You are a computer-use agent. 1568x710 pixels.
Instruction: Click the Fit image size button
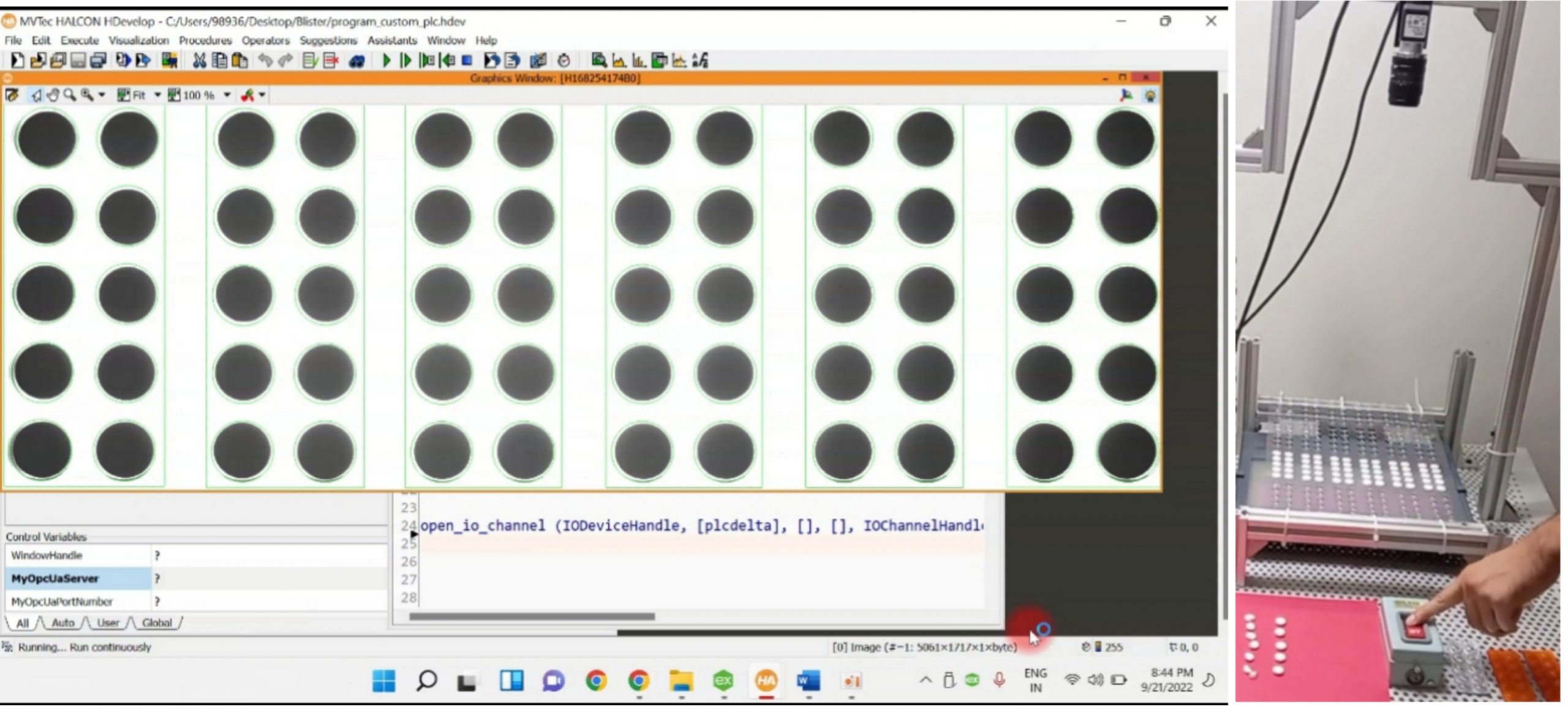[x=132, y=95]
